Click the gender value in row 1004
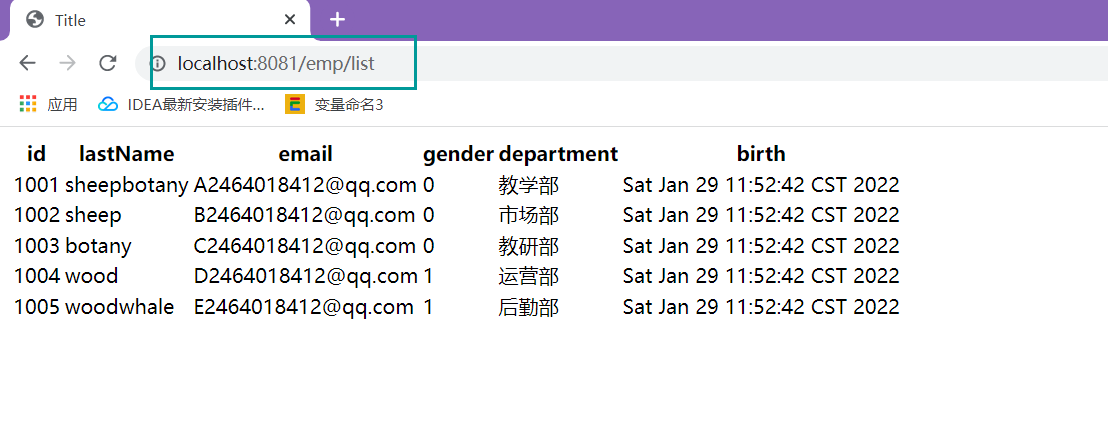This screenshot has width=1108, height=426. pos(428,276)
